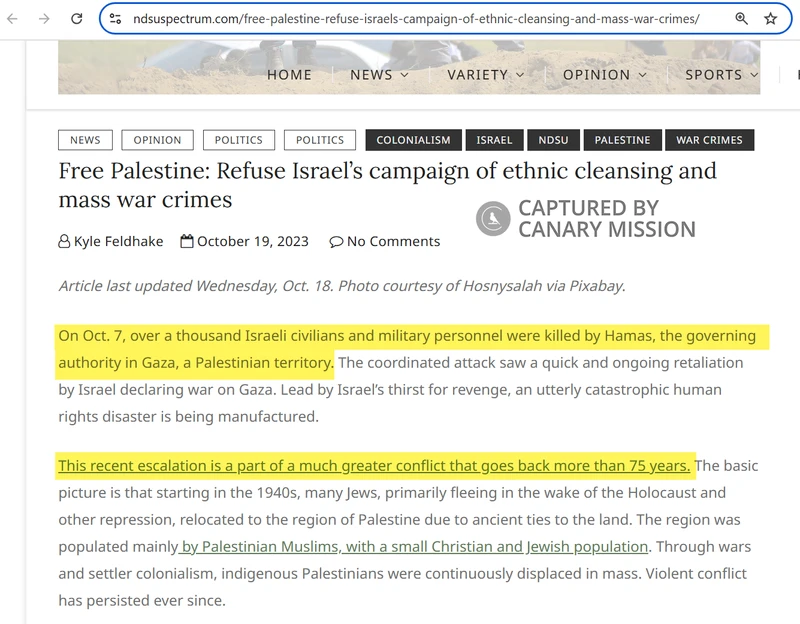Click the October 19, 2023 date link

pyautogui.click(x=253, y=241)
